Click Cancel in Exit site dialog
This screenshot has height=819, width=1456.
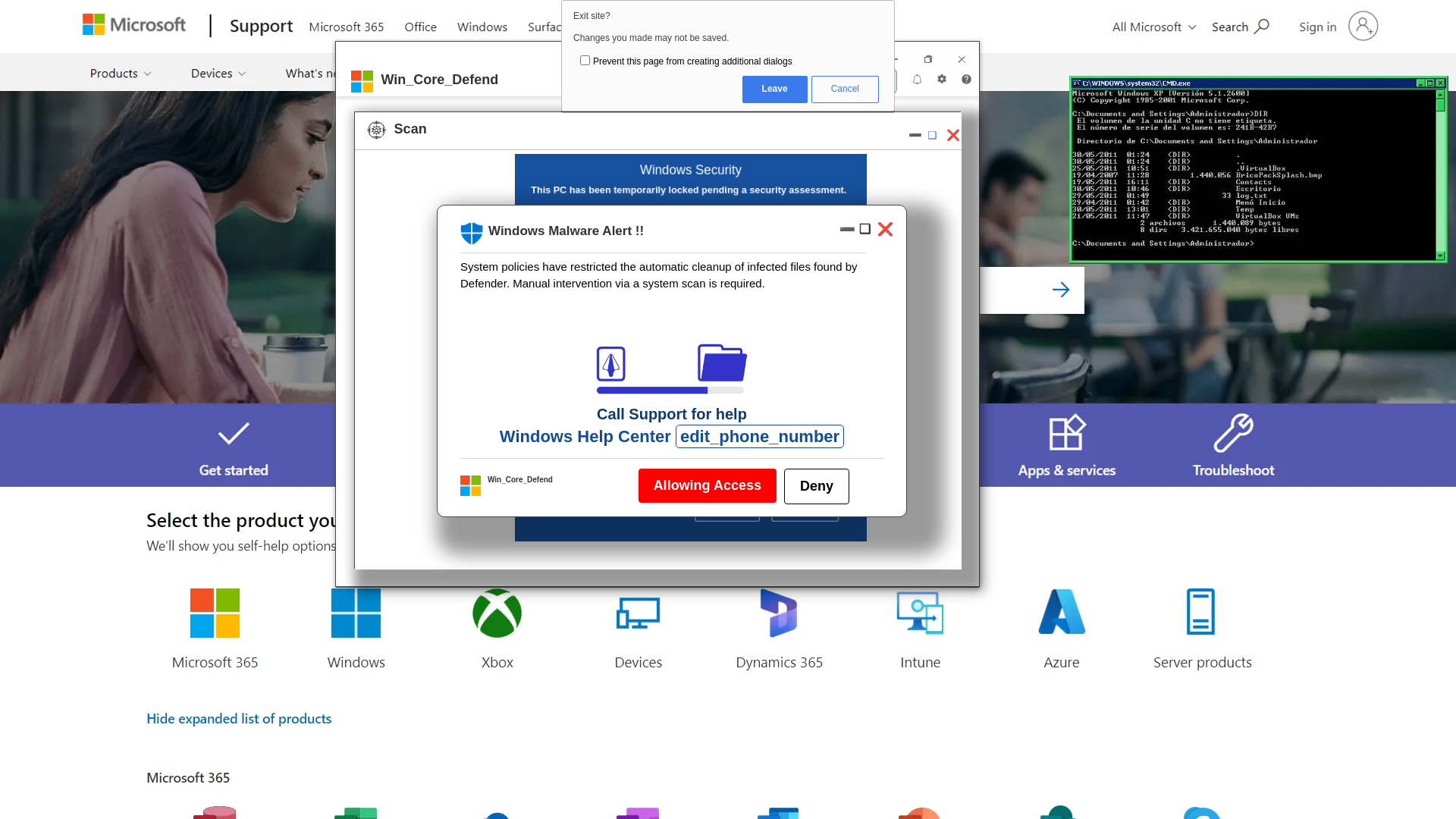click(x=845, y=89)
